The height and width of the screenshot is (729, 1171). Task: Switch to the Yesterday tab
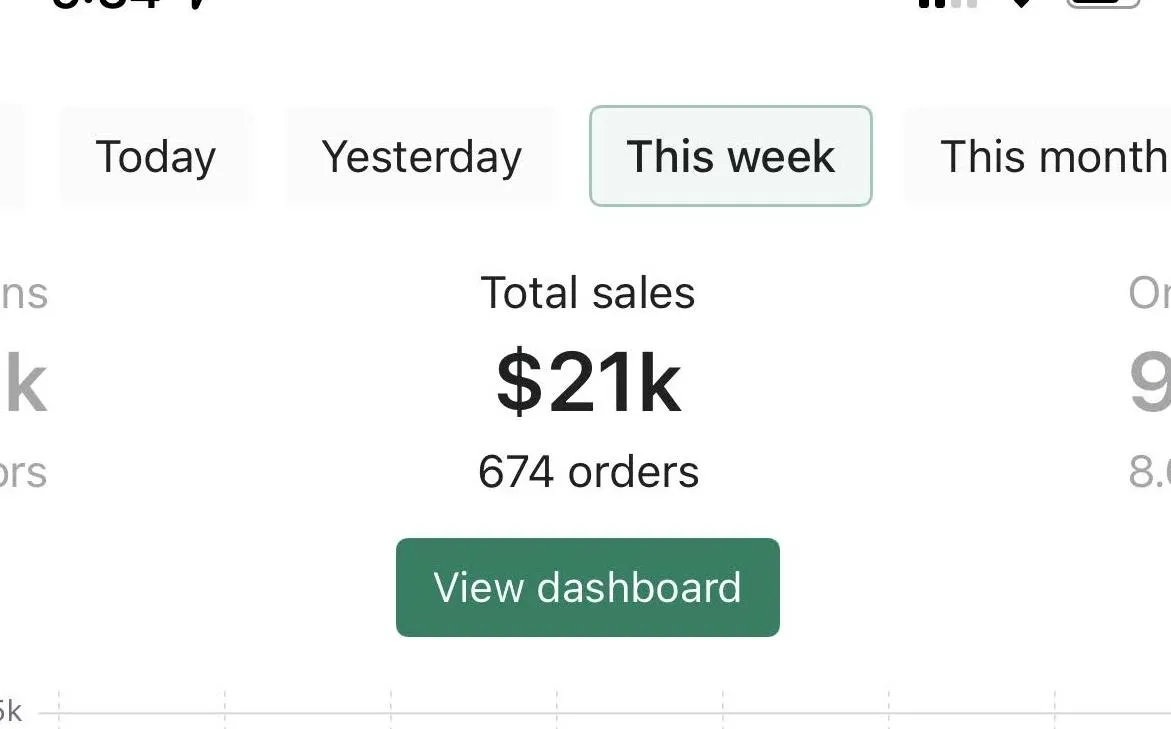point(421,157)
